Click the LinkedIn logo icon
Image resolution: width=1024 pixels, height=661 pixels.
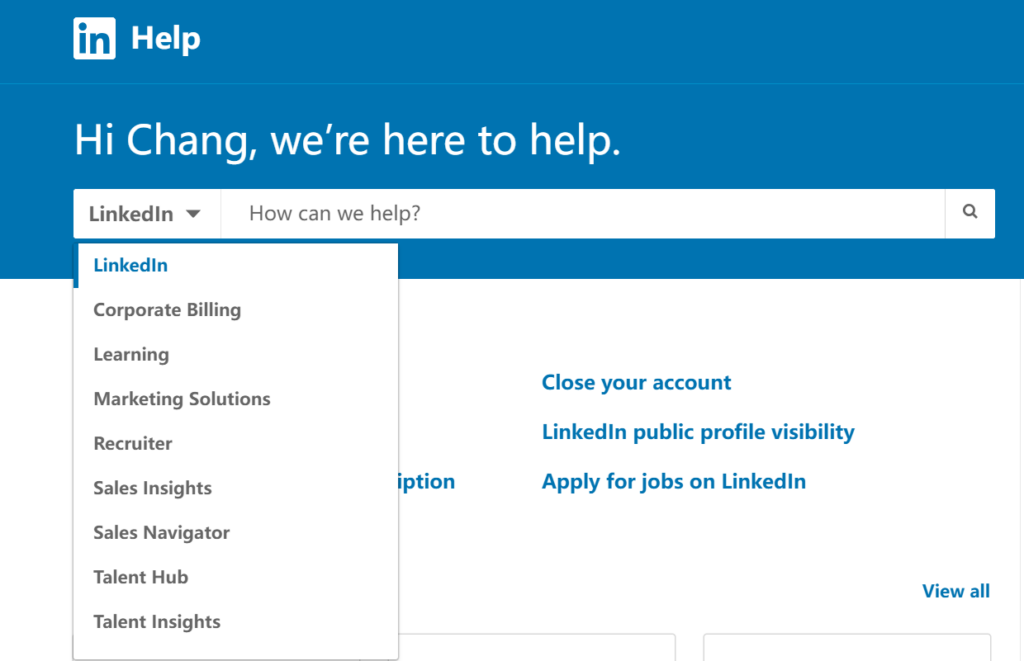(x=93, y=38)
